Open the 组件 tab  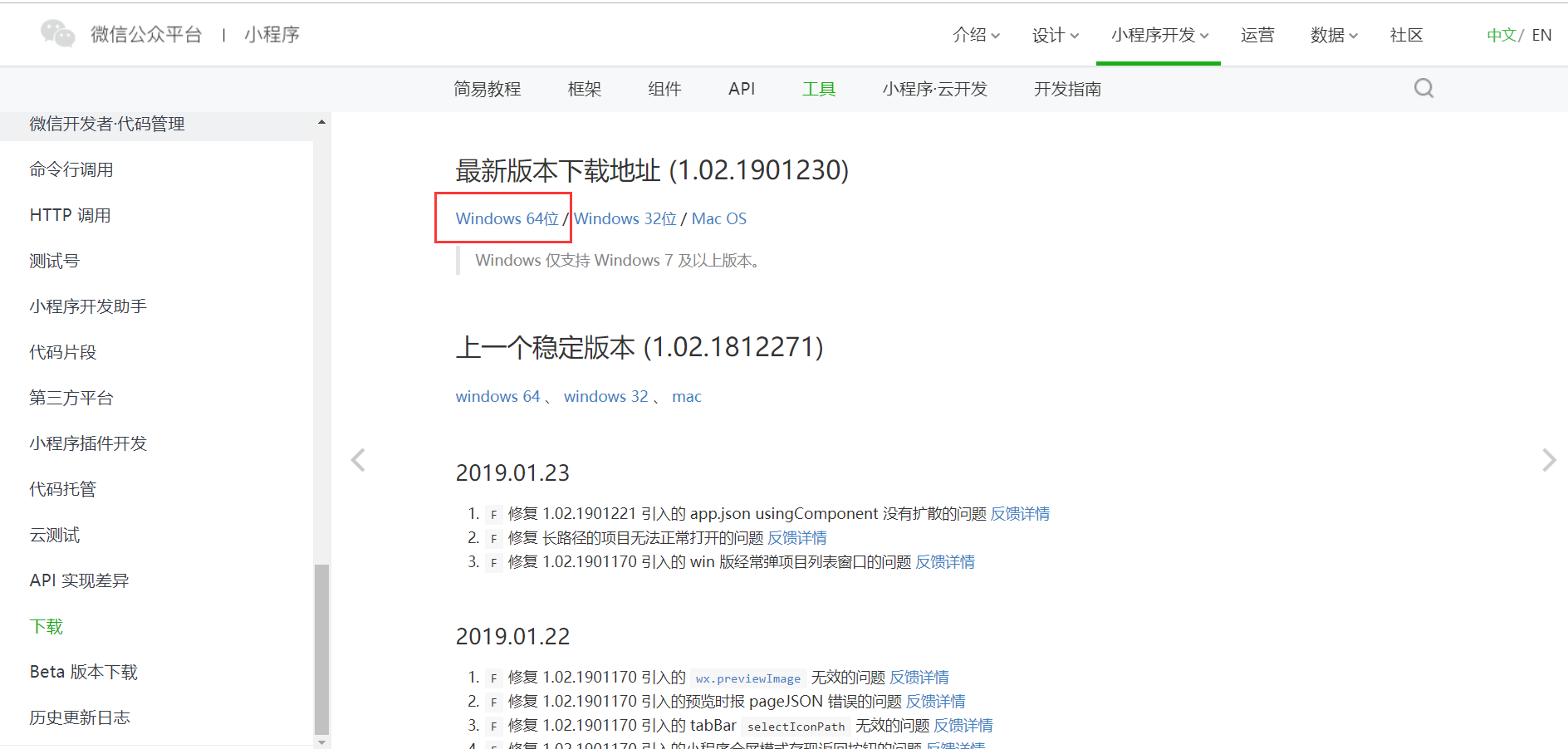(x=664, y=89)
